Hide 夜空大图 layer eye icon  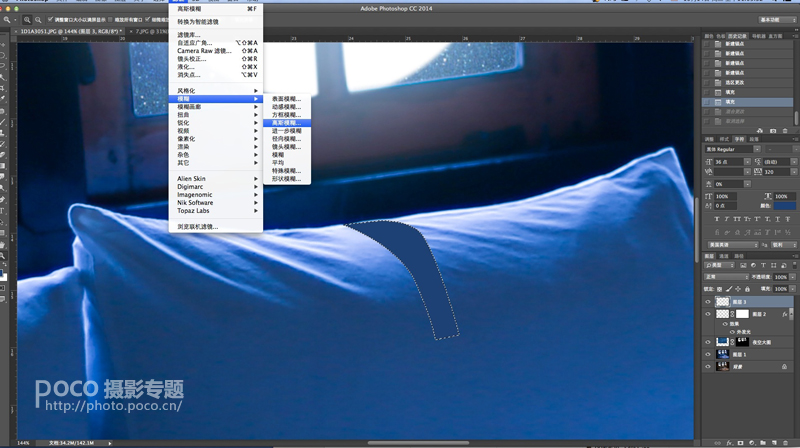(708, 342)
